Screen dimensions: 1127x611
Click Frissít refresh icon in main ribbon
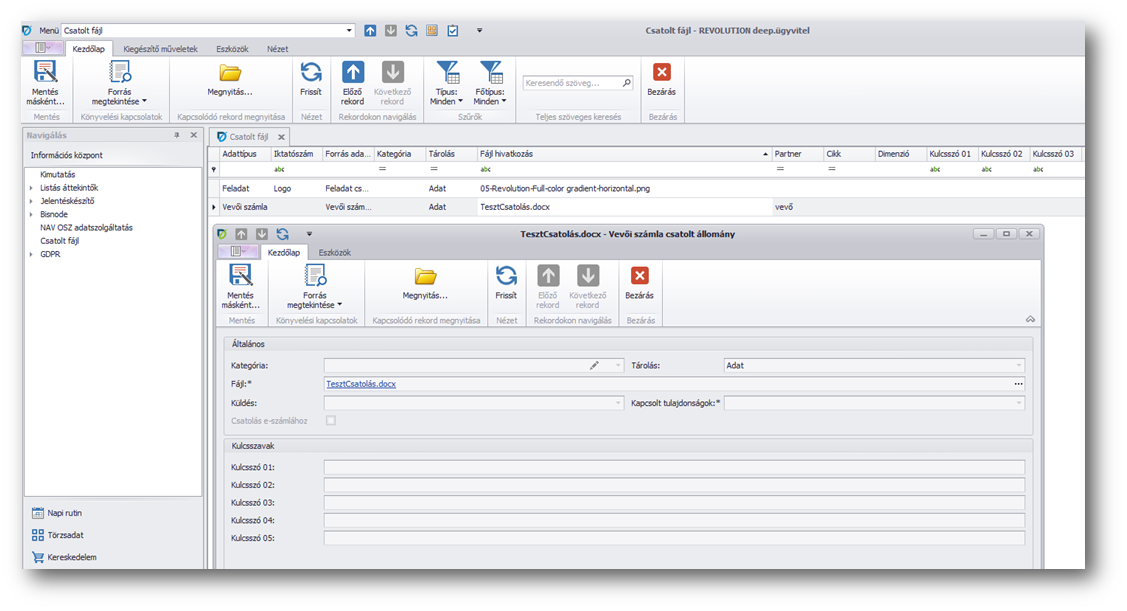(311, 73)
